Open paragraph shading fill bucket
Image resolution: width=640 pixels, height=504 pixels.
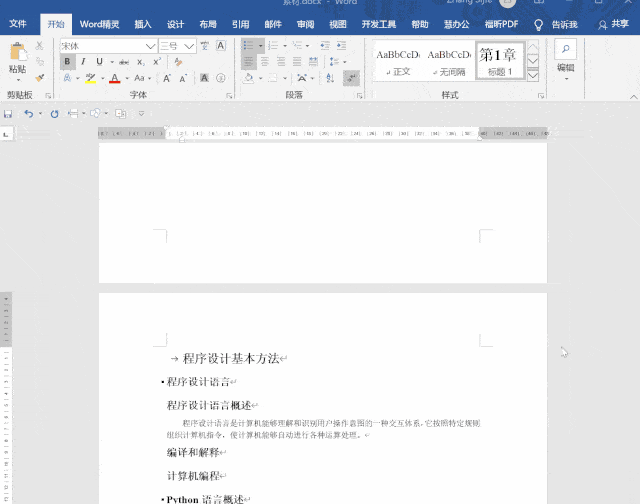248,78
